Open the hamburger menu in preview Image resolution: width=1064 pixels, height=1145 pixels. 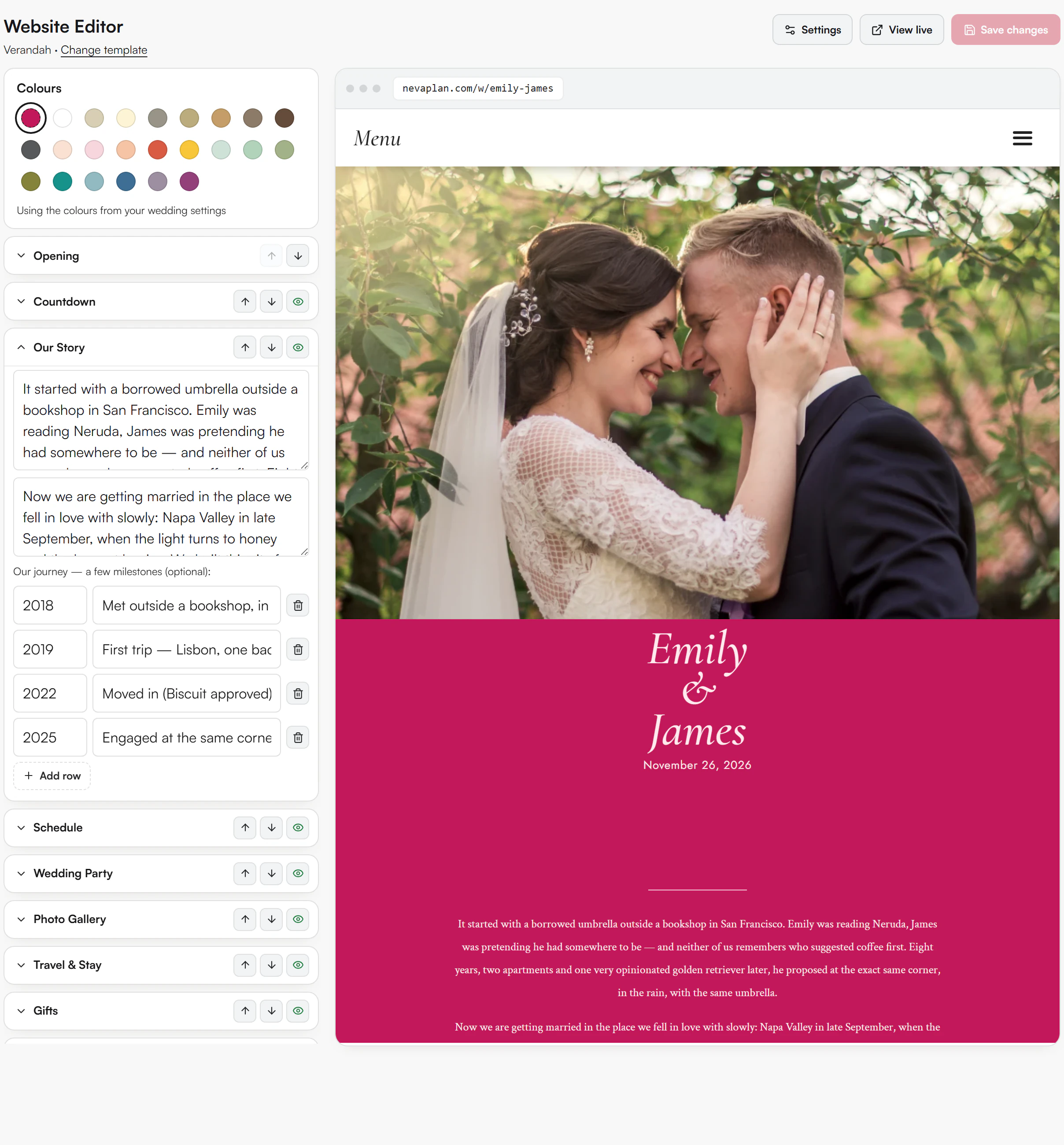[x=1022, y=138]
